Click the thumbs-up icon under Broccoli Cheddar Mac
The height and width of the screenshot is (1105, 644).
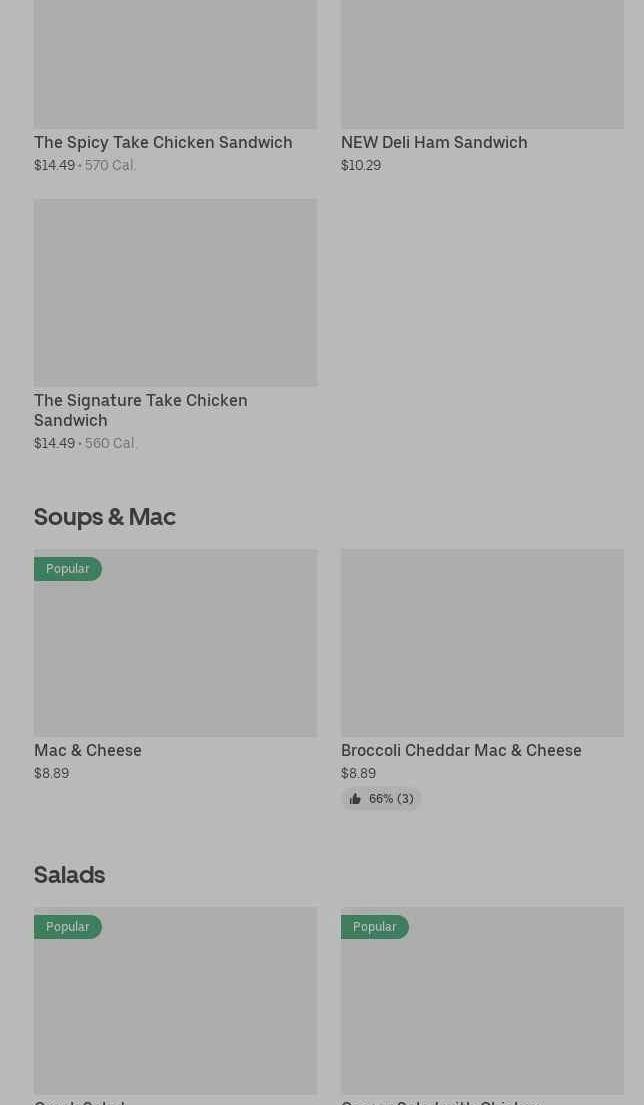[x=355, y=799]
